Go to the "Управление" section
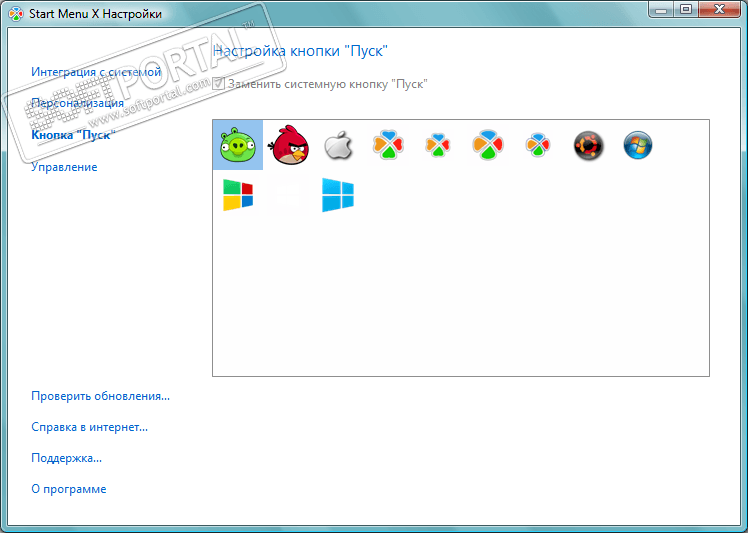Screen dimensions: 748x533 (x=64, y=167)
